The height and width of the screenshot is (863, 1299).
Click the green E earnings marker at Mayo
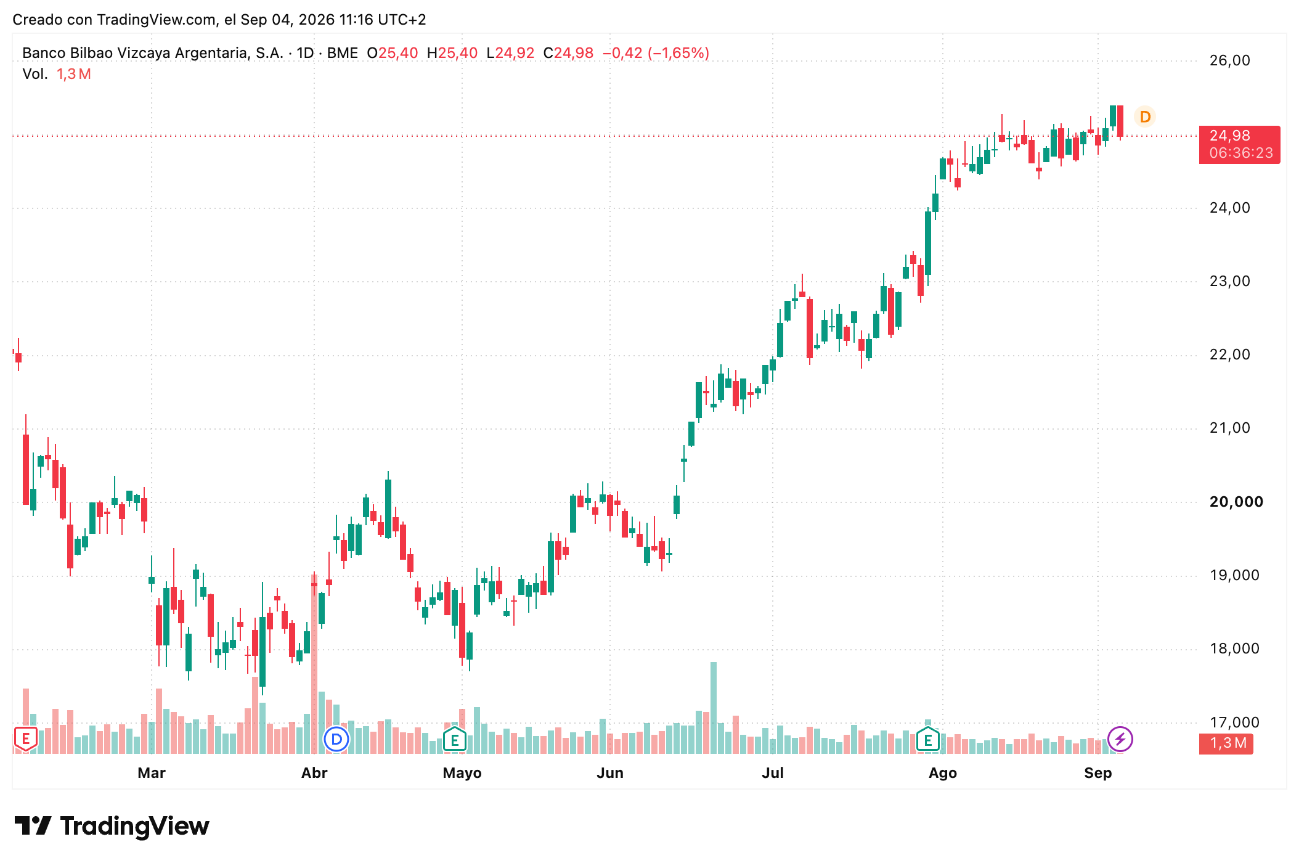(455, 739)
